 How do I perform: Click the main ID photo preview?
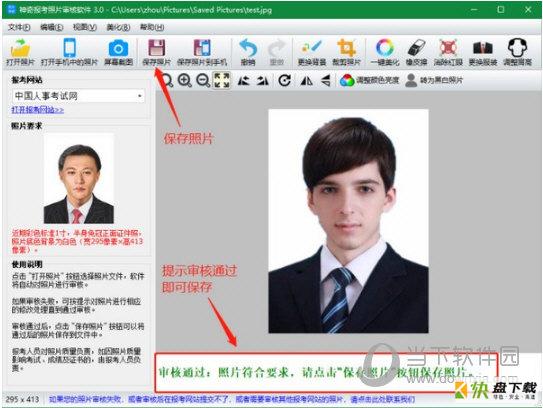point(348,221)
